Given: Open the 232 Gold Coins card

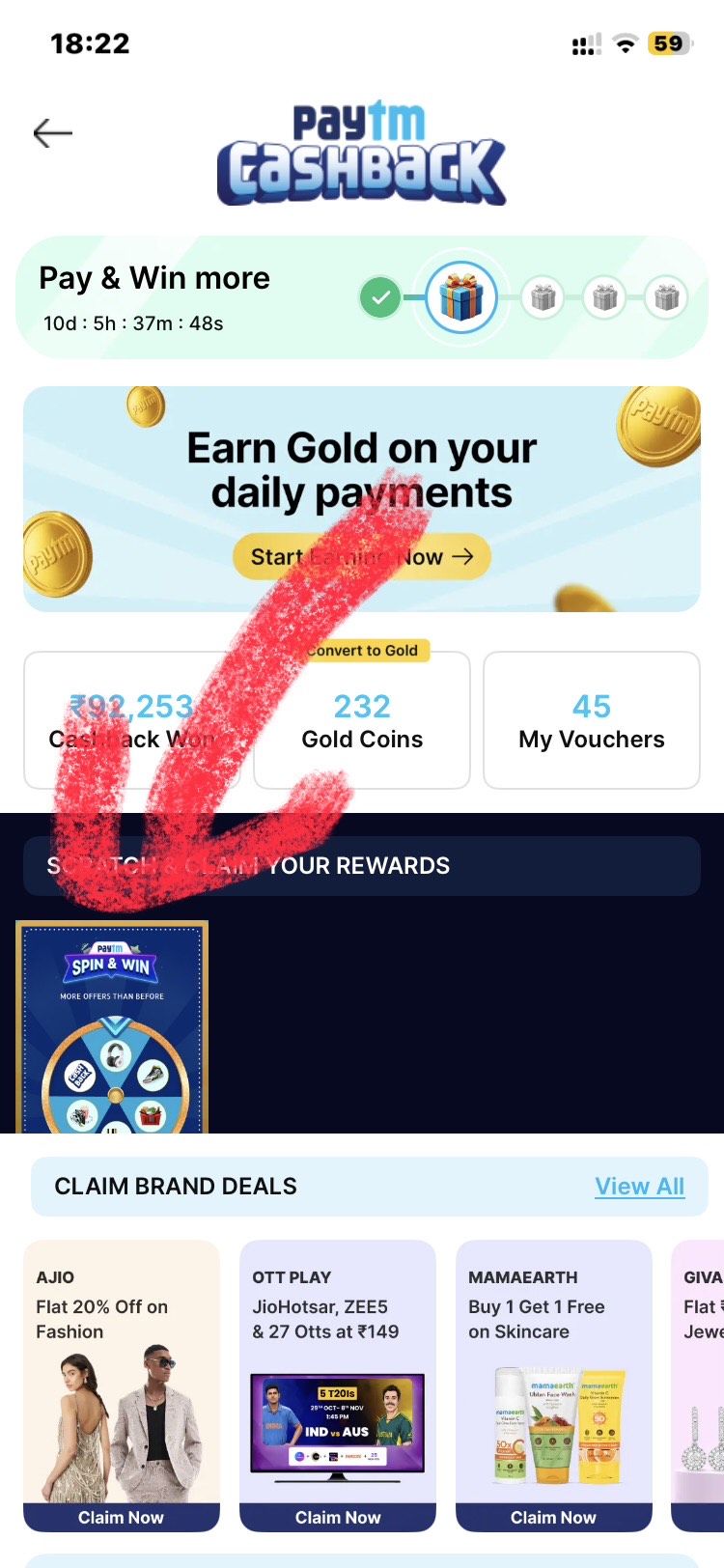Looking at the screenshot, I should (362, 720).
